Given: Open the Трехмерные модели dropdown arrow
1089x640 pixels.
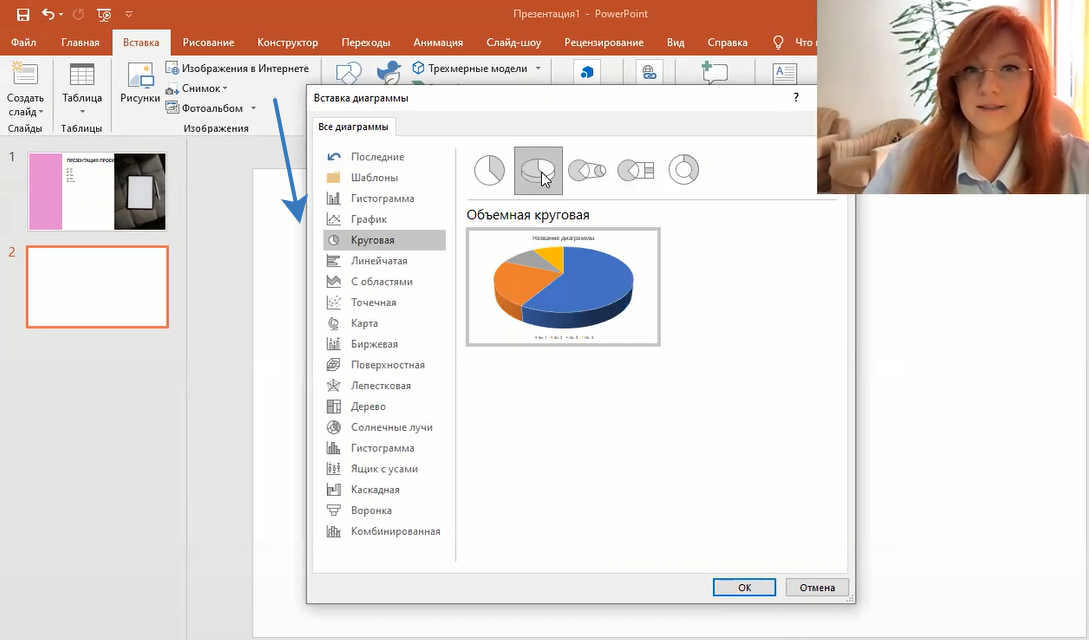Looking at the screenshot, I should point(538,69).
